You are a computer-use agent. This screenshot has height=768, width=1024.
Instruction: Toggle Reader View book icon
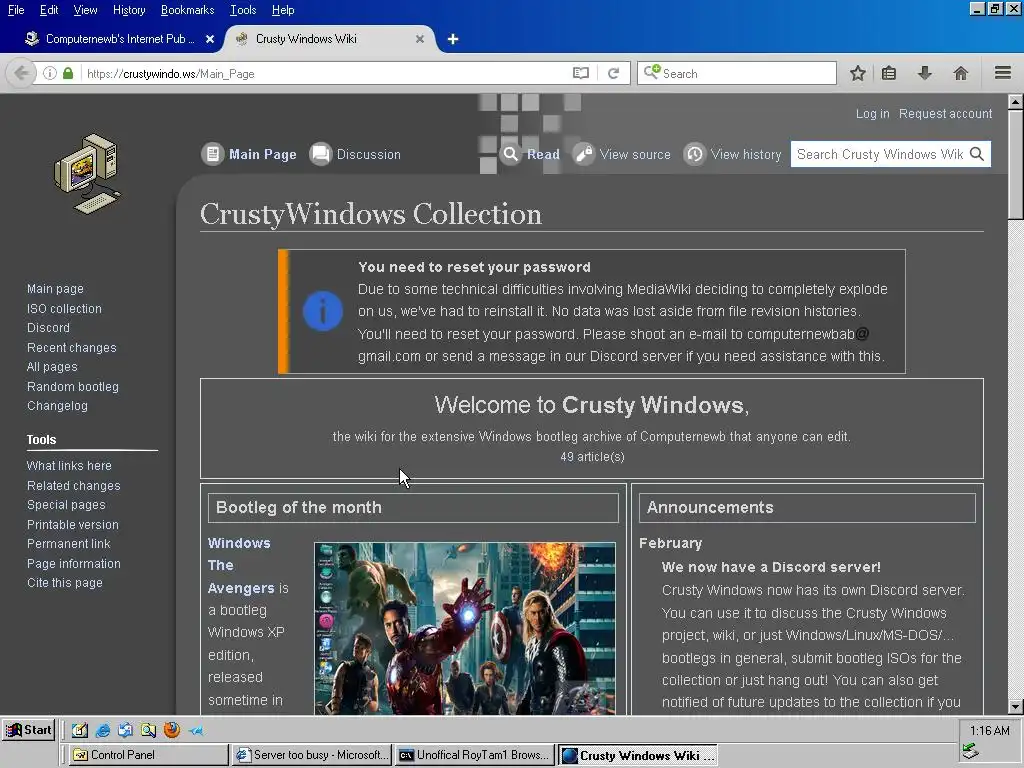(581, 73)
